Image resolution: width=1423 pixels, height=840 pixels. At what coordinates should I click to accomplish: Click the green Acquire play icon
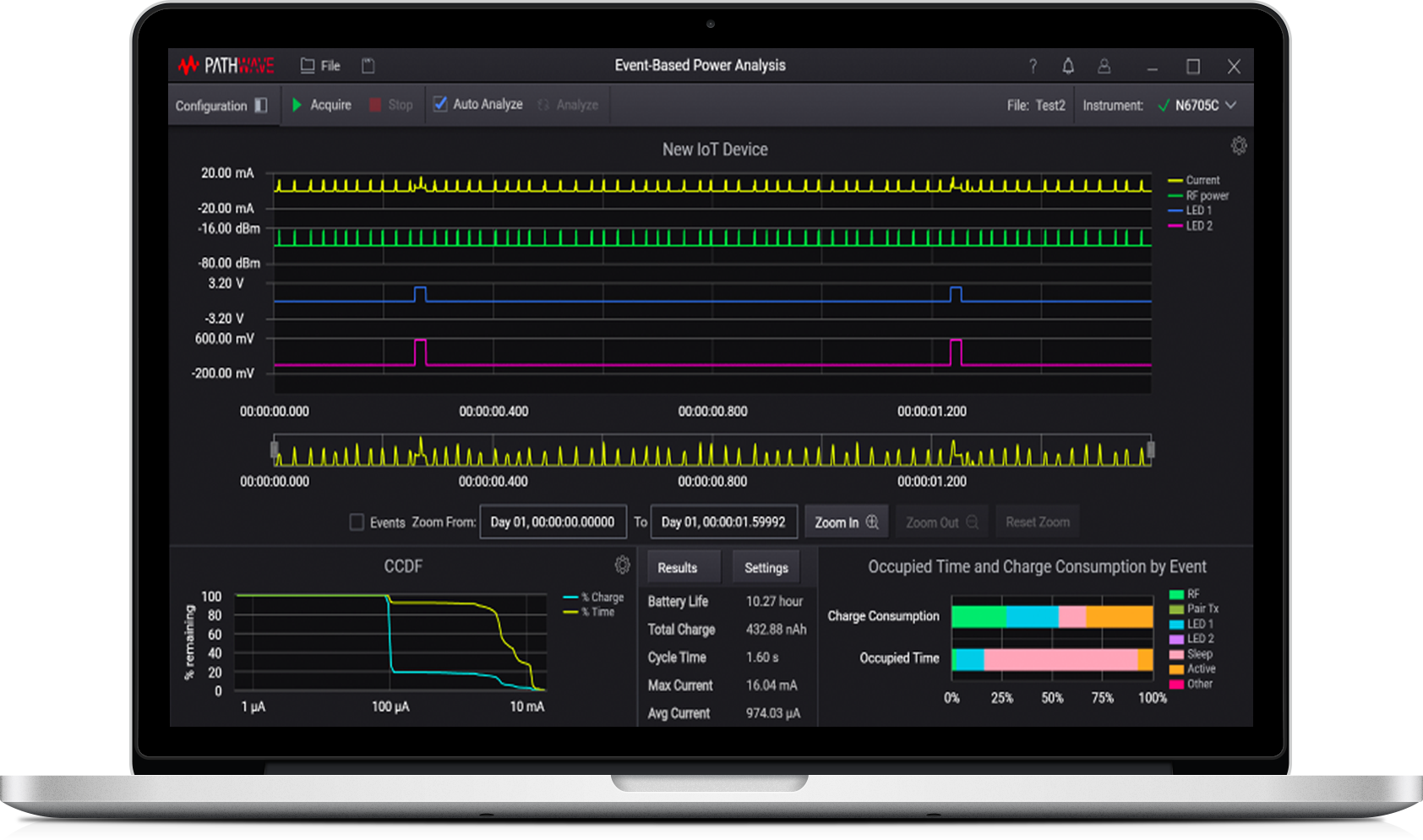[297, 105]
